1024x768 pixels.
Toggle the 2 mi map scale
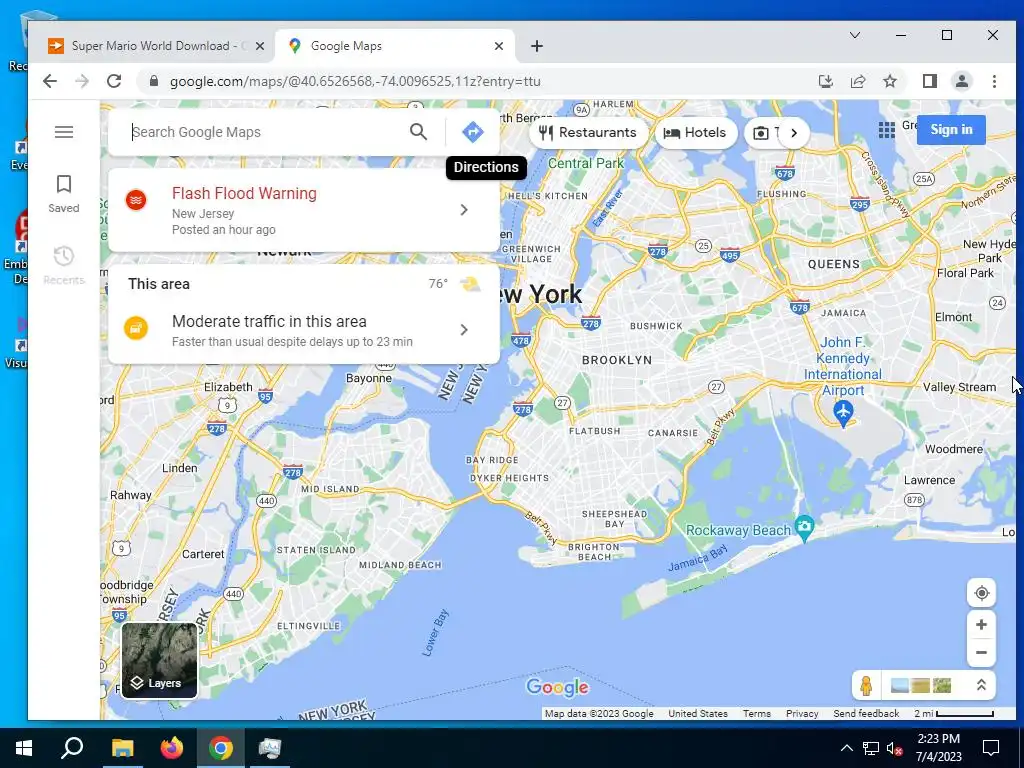(953, 714)
